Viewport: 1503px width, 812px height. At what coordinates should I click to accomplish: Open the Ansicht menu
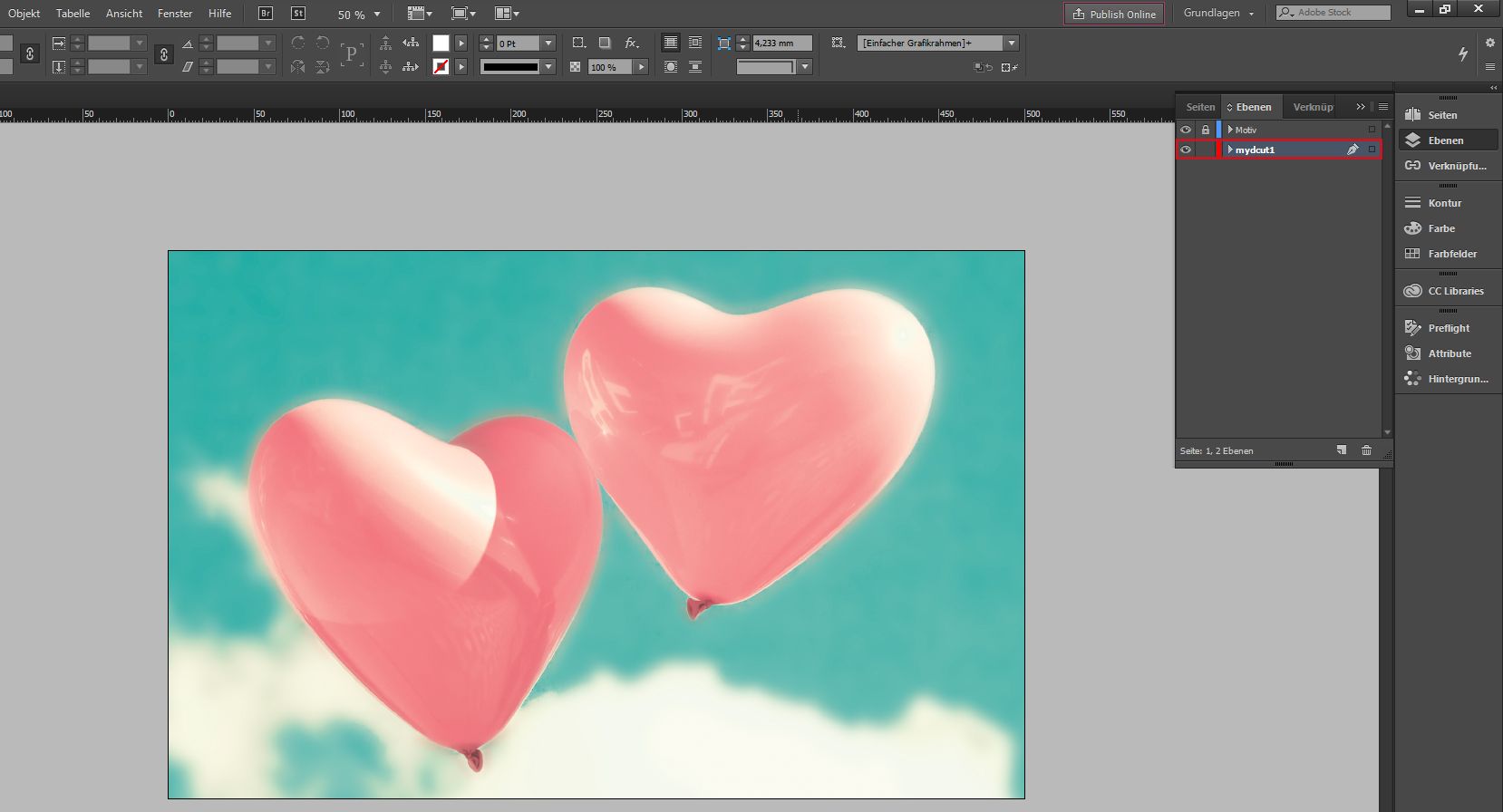tap(124, 14)
